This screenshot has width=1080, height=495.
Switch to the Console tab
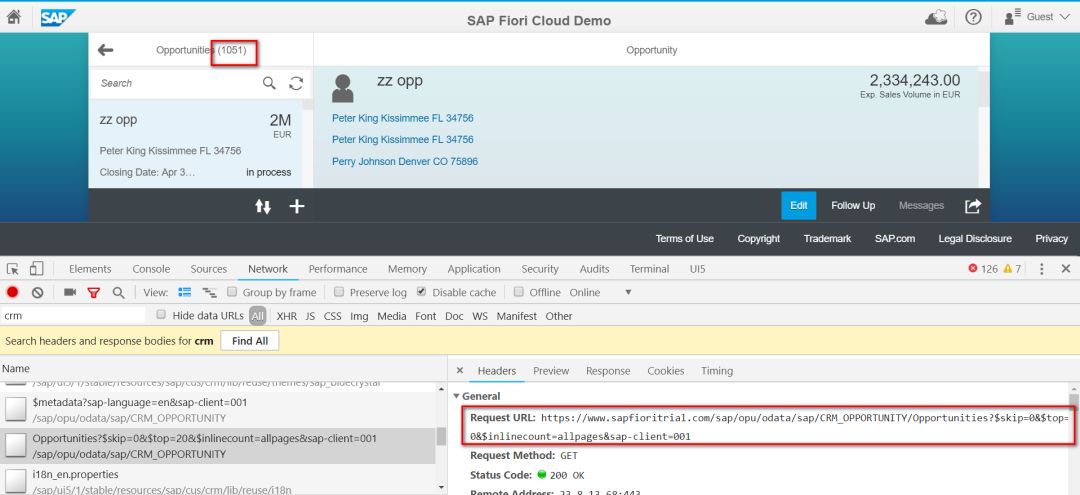[151, 269]
